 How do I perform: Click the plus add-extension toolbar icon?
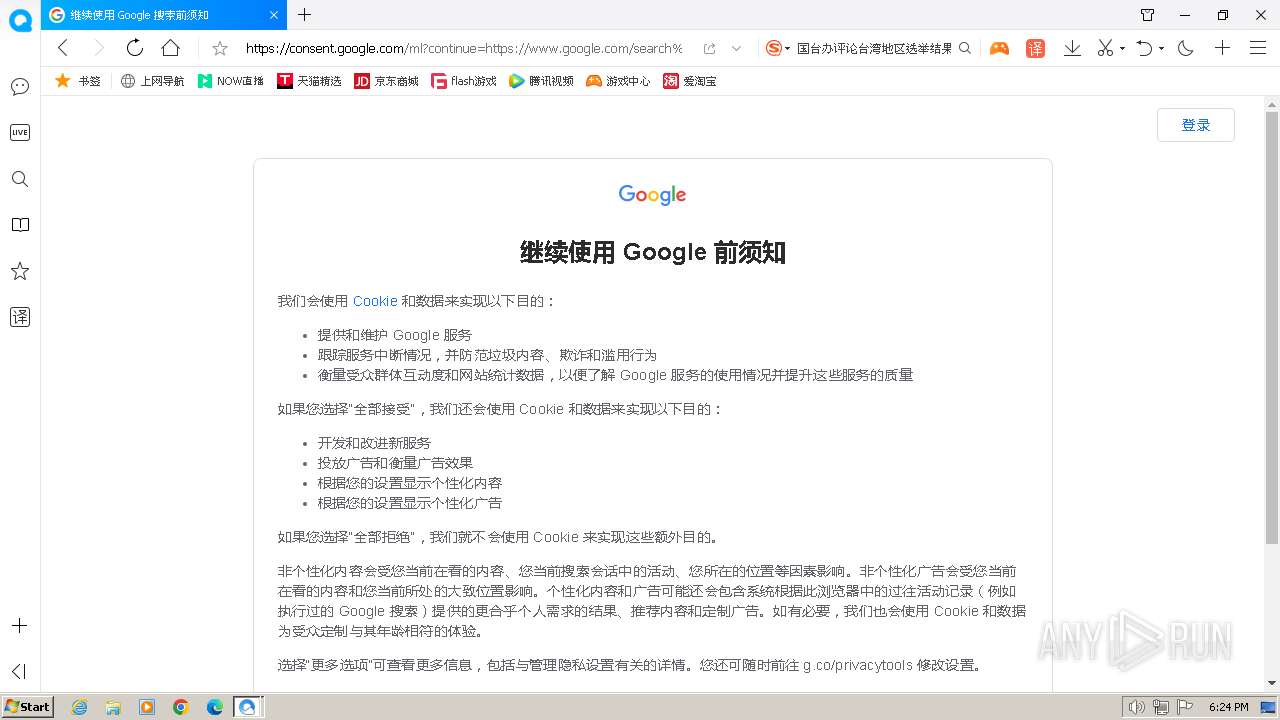[x=1222, y=48]
